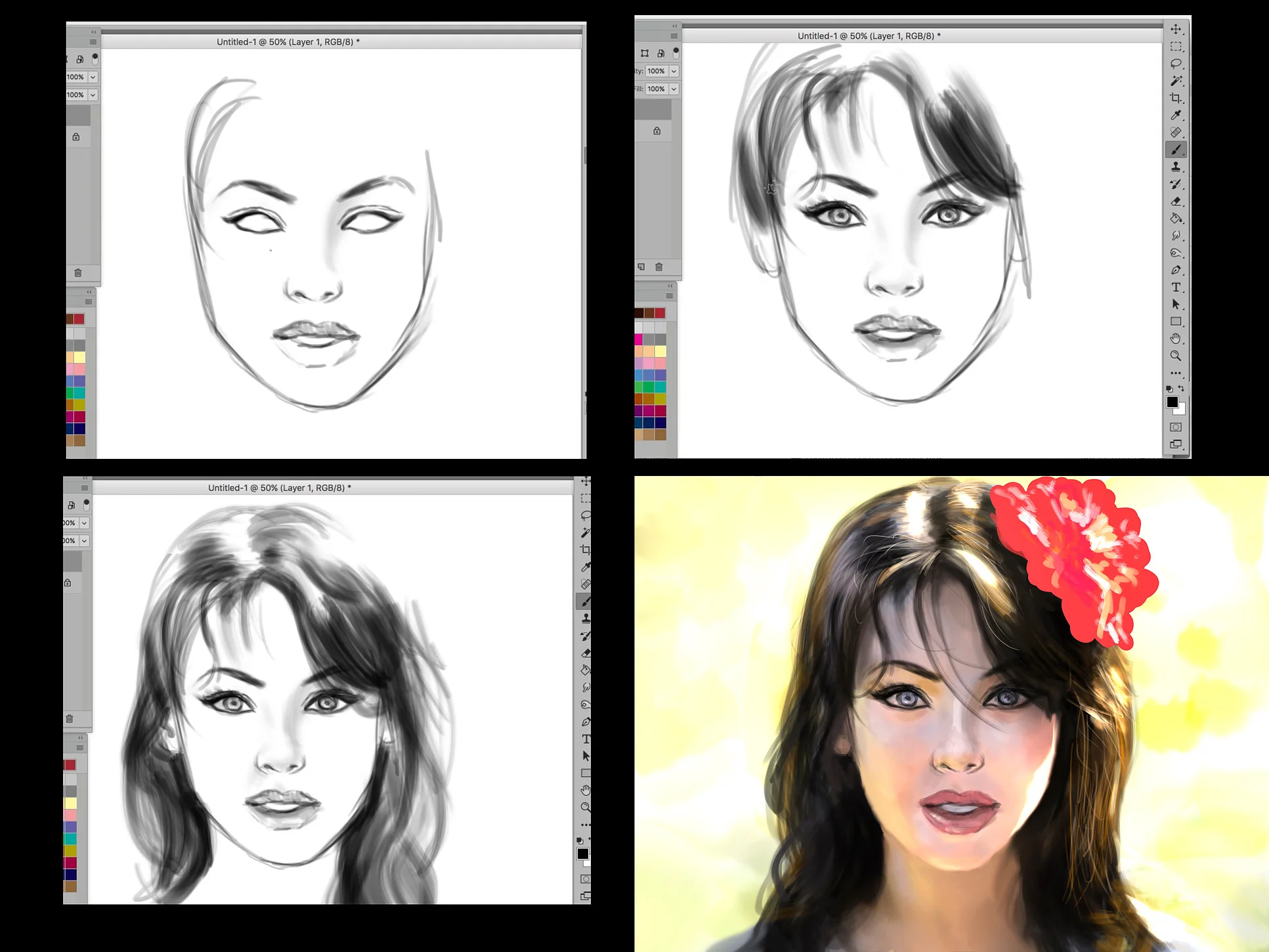Select the Eraser tool in the top-right toolbar

click(x=1175, y=202)
